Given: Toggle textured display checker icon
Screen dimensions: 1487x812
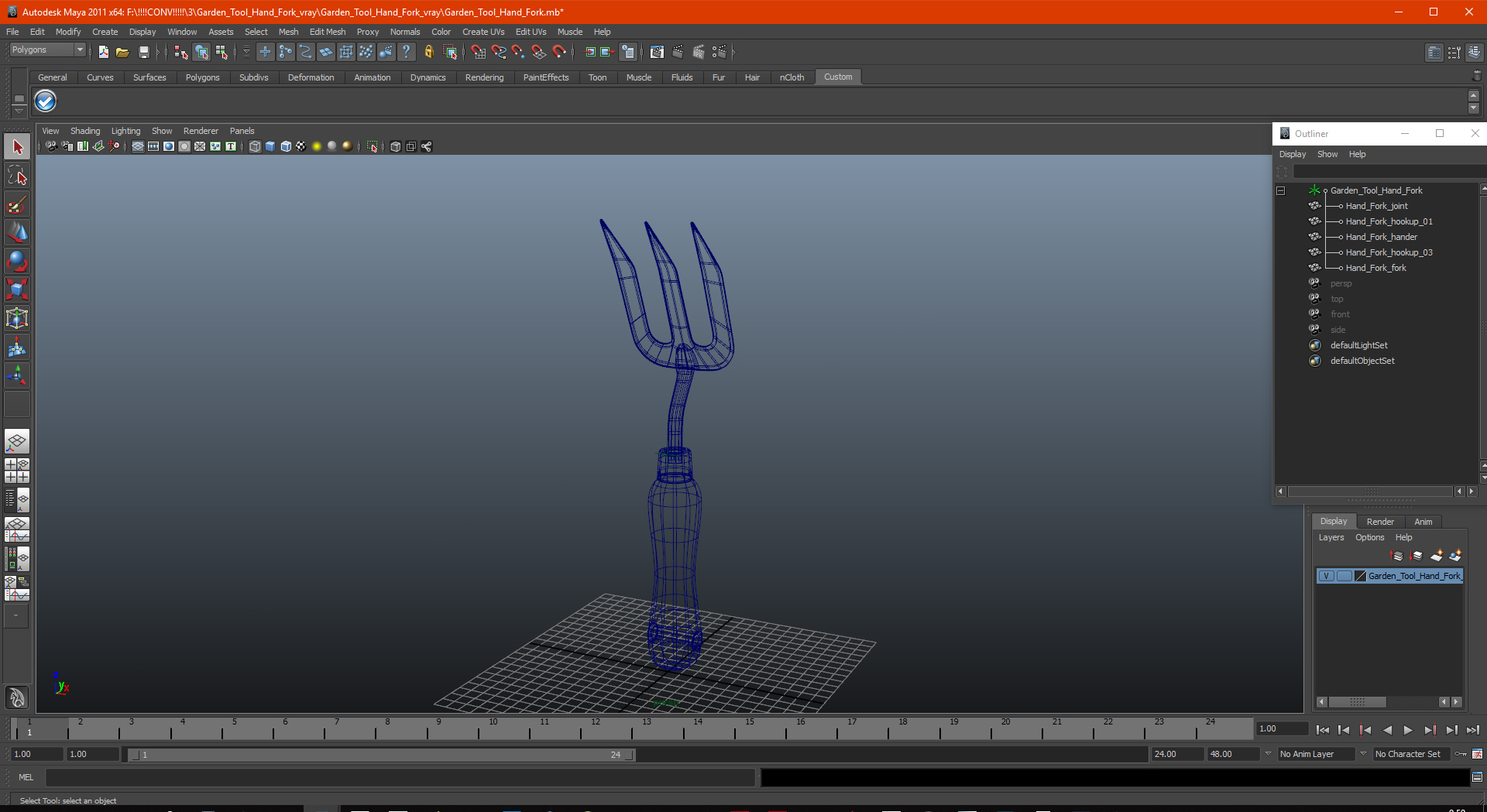Looking at the screenshot, I should (301, 146).
